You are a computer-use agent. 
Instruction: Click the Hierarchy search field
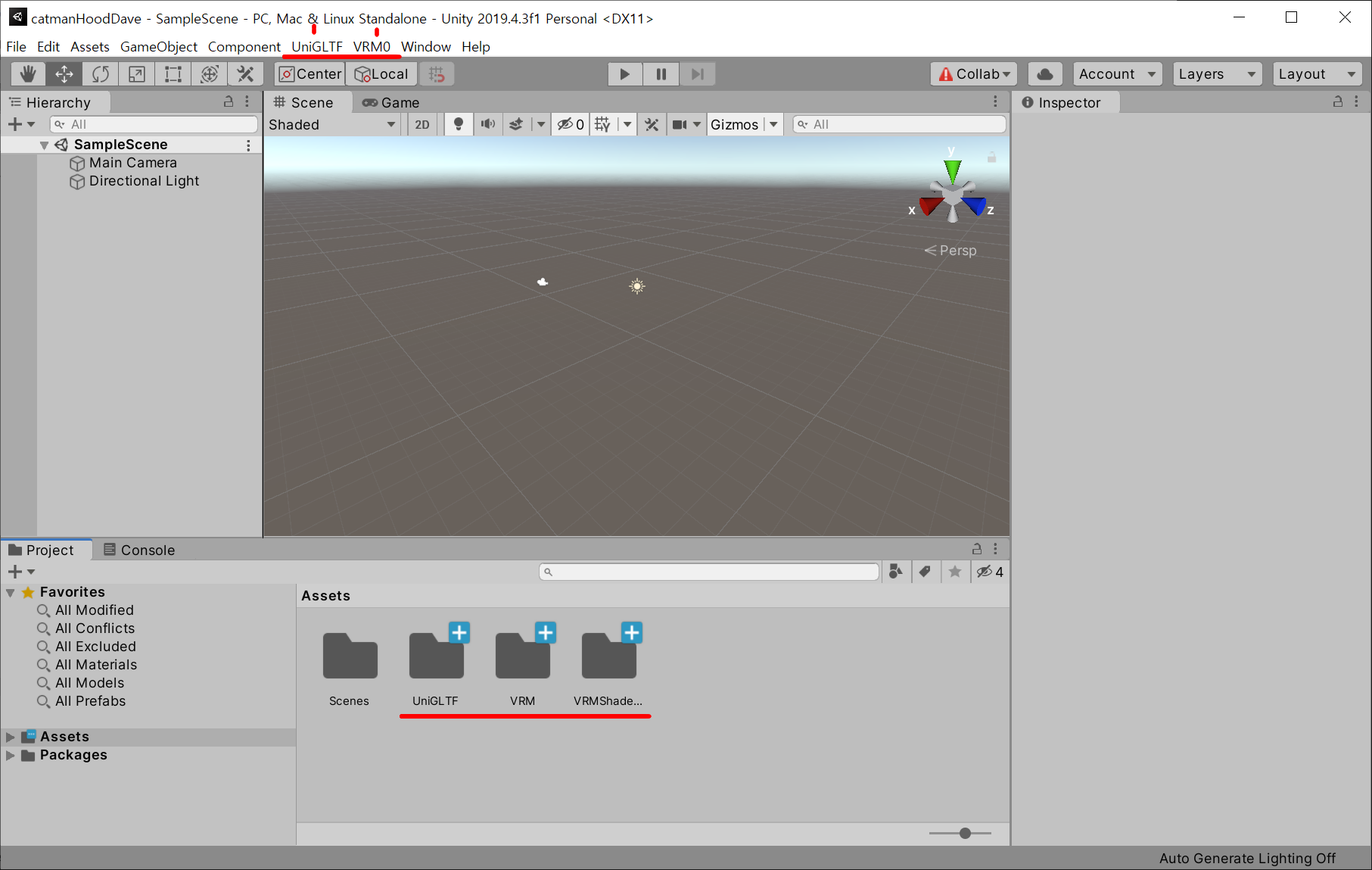(x=154, y=124)
